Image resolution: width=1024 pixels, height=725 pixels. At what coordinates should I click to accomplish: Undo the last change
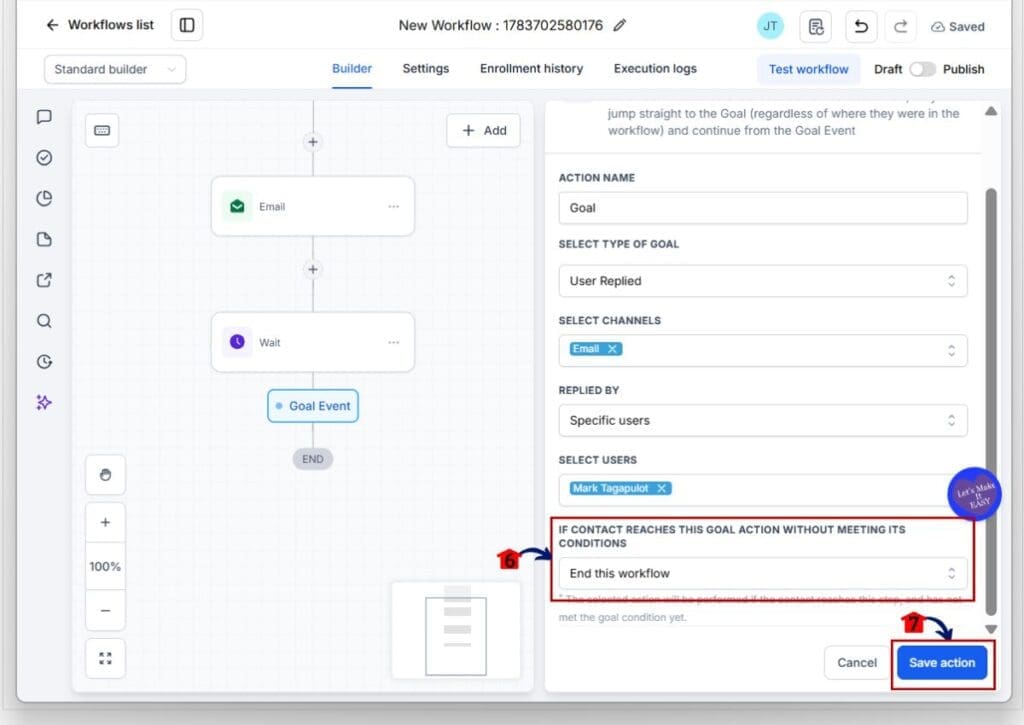[x=861, y=26]
